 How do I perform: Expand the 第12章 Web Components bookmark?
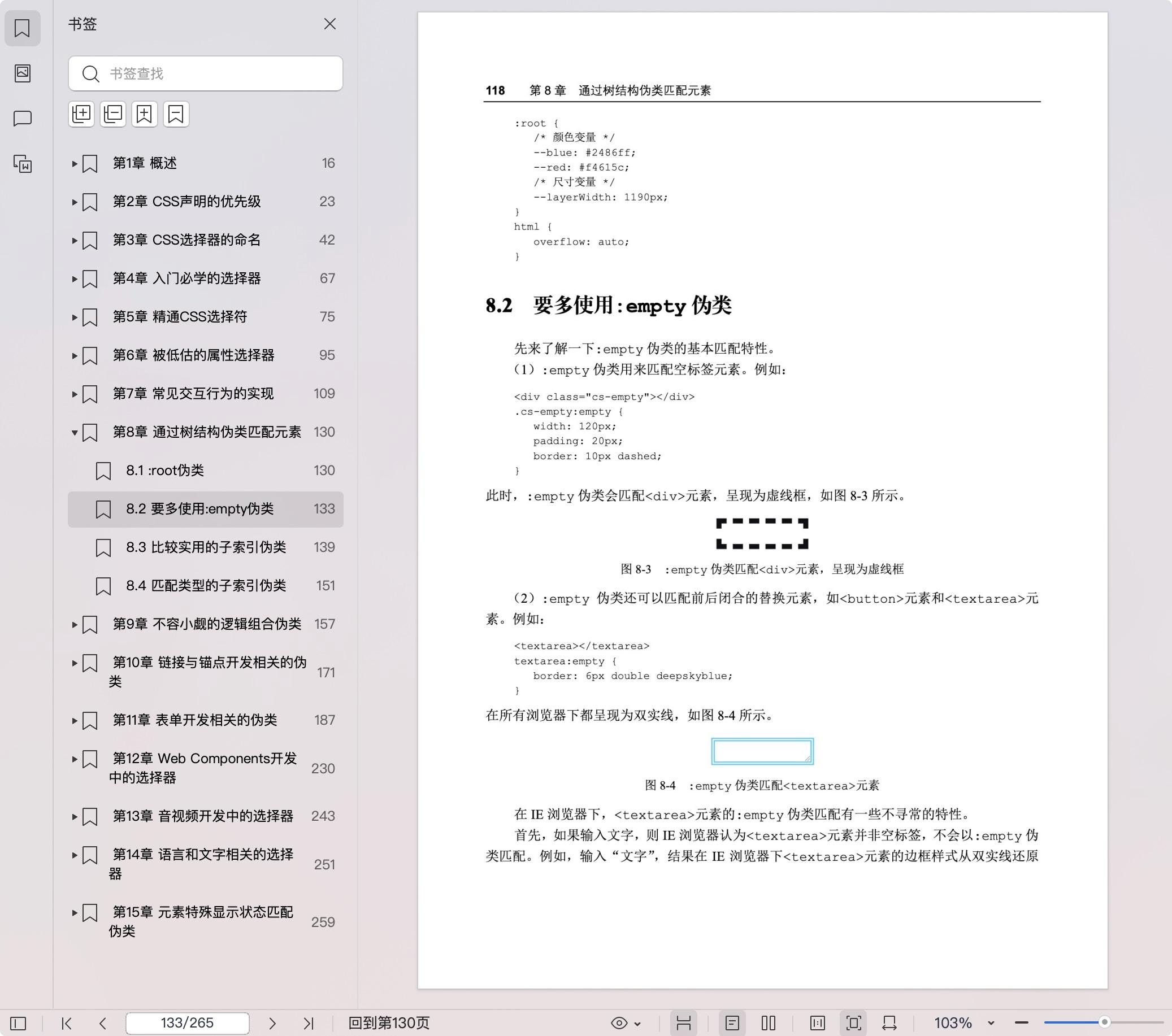coord(75,759)
